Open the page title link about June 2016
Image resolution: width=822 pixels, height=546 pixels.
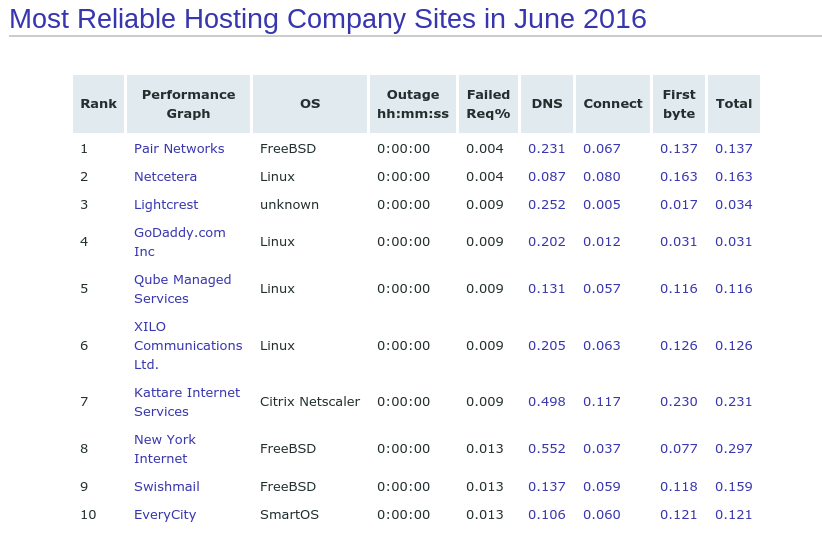tap(328, 19)
